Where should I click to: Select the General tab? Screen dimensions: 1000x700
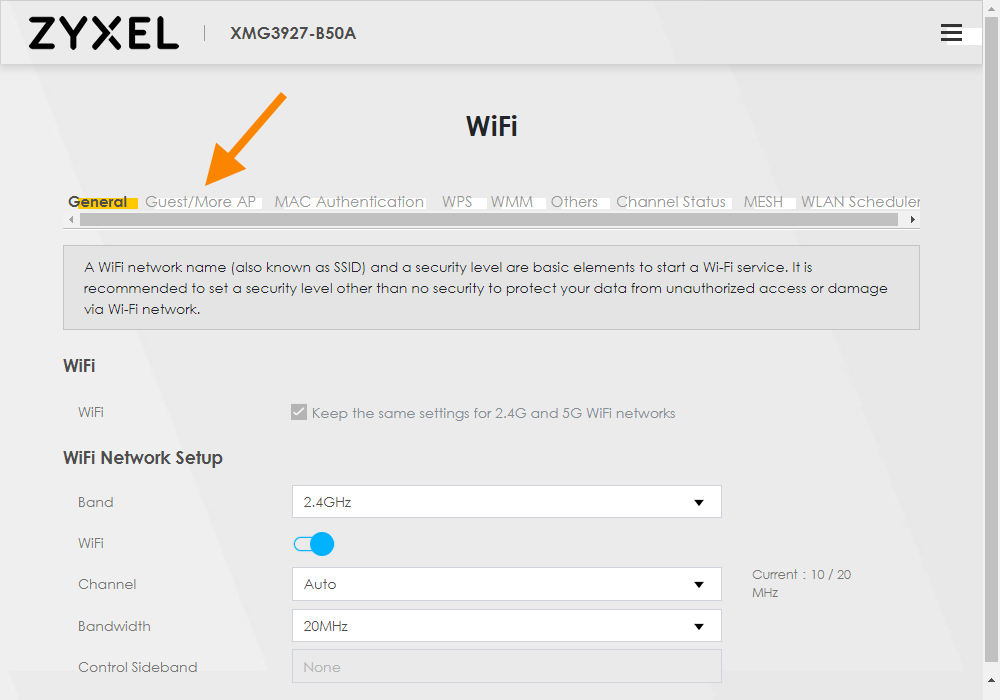click(x=98, y=202)
